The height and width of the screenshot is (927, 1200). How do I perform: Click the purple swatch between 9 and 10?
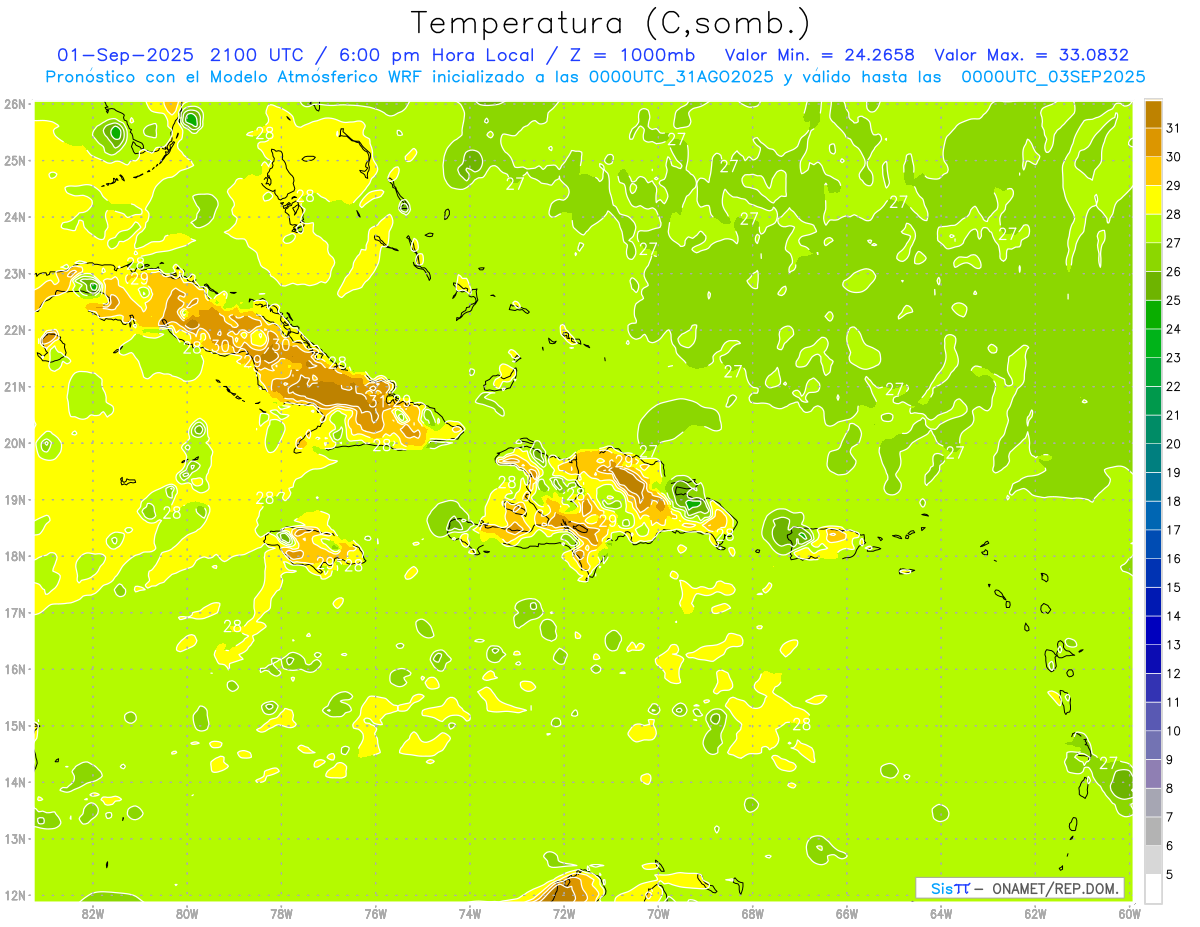[1153, 745]
